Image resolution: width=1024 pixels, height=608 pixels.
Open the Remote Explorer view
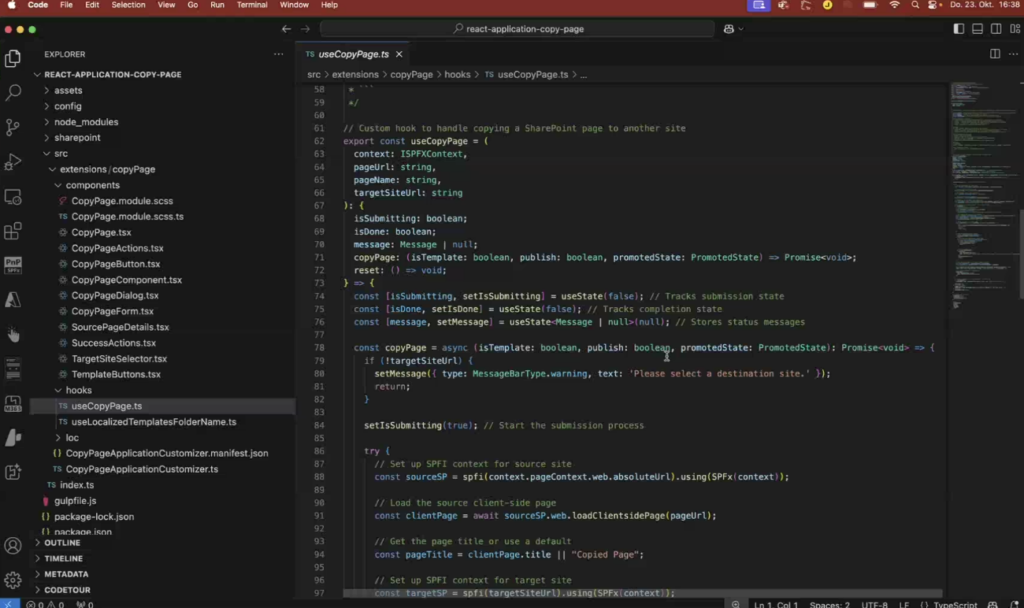pos(13,196)
